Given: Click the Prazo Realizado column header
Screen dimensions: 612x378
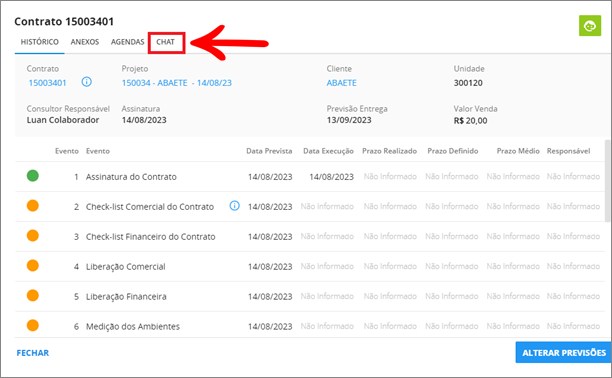Looking at the screenshot, I should [x=389, y=151].
